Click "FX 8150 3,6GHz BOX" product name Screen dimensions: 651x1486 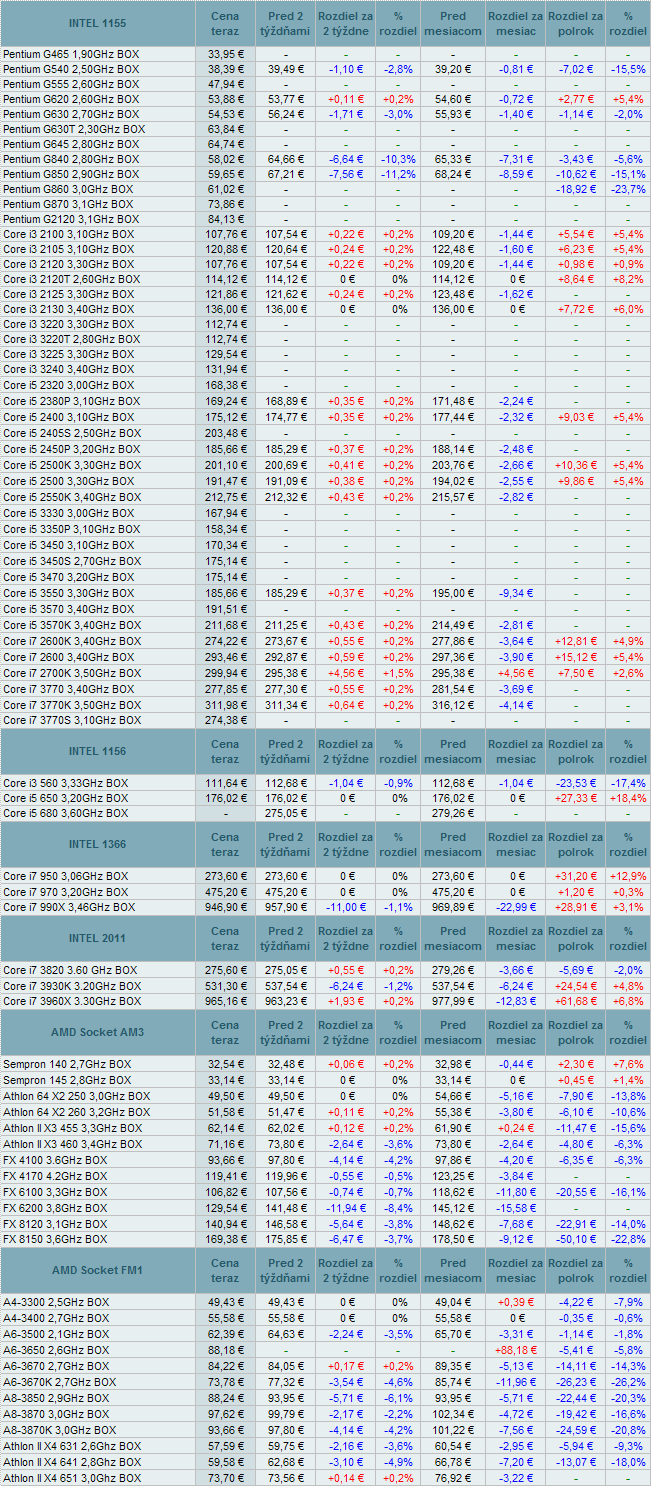coord(53,1239)
